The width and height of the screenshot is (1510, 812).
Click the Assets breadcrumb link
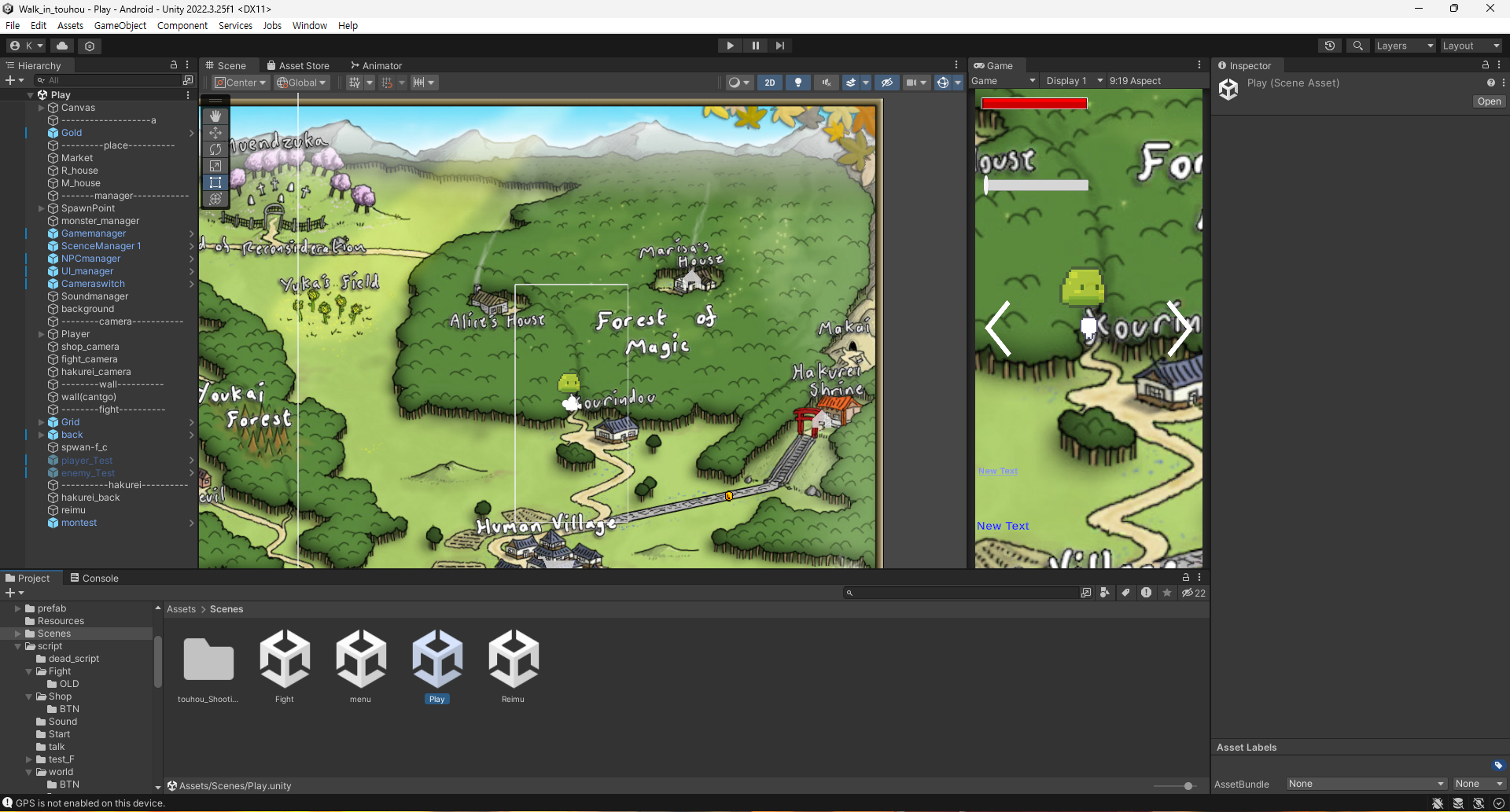coord(181,609)
